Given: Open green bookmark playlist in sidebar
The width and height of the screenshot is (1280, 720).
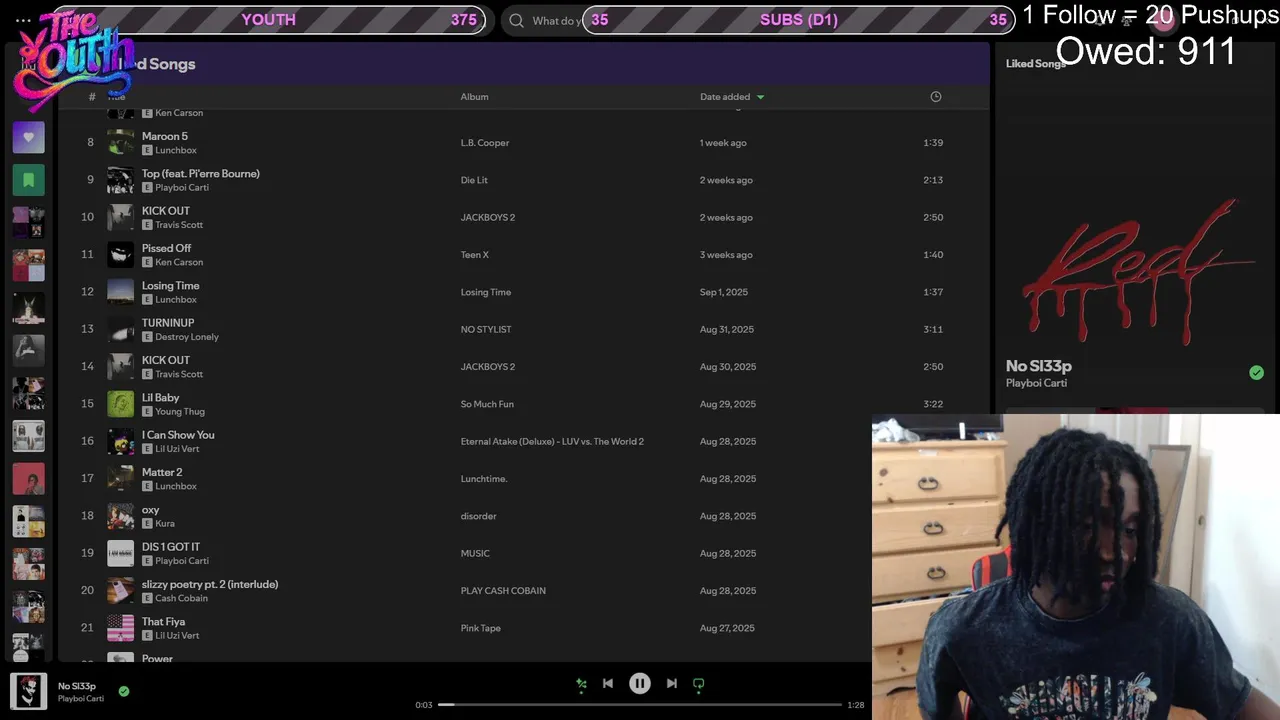Looking at the screenshot, I should point(28,180).
